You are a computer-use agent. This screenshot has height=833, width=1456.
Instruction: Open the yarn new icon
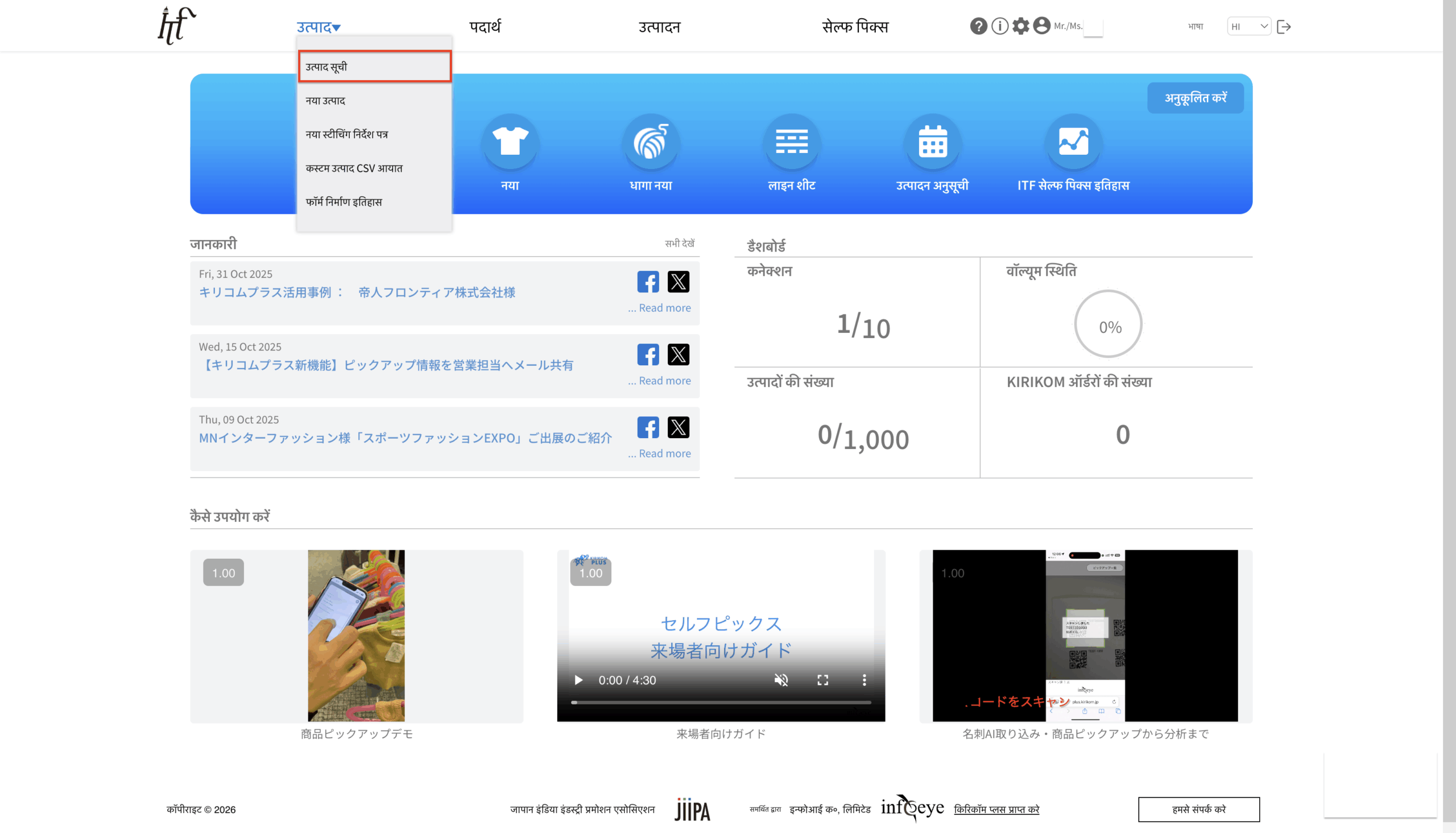(651, 142)
